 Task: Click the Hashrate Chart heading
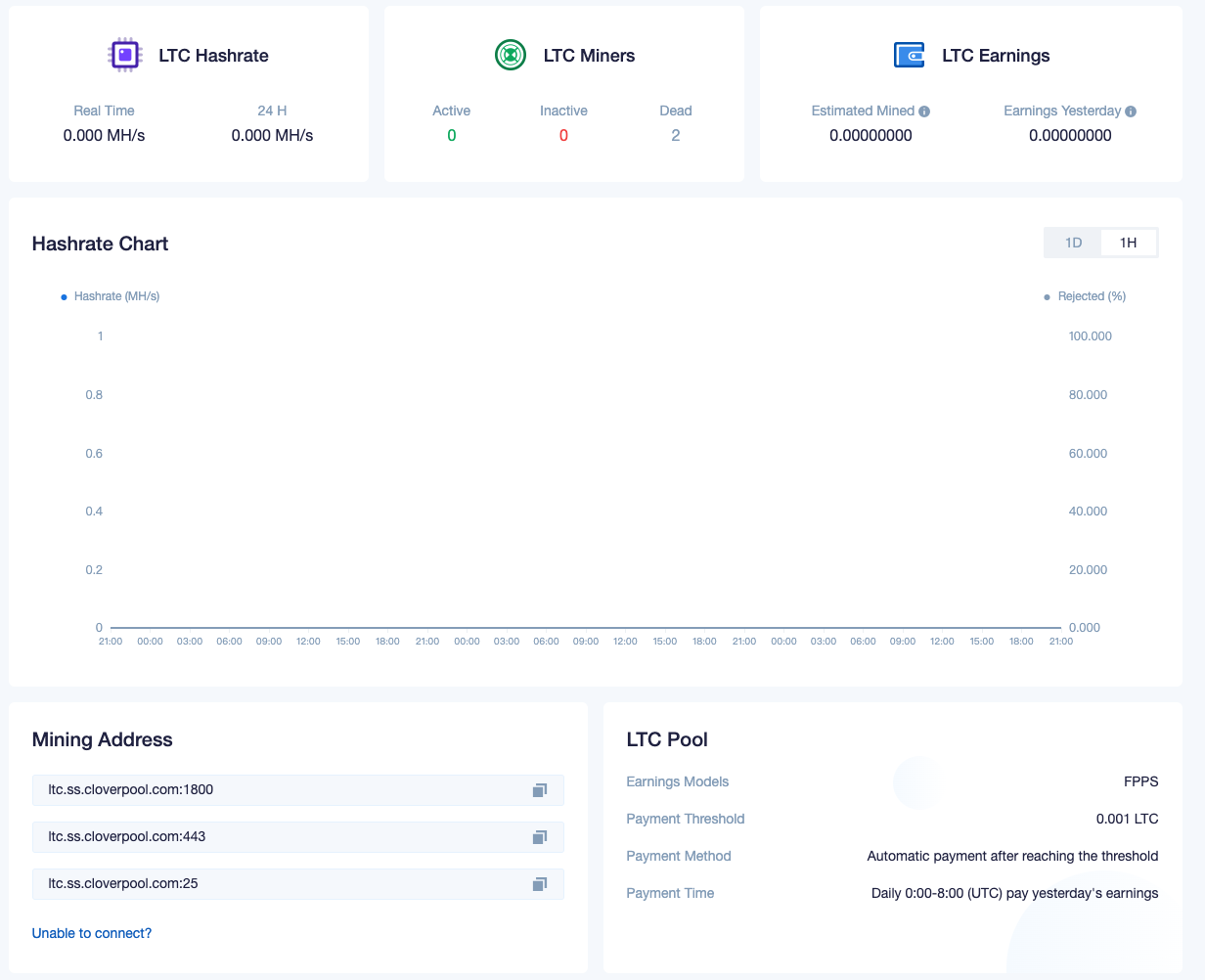(x=101, y=244)
